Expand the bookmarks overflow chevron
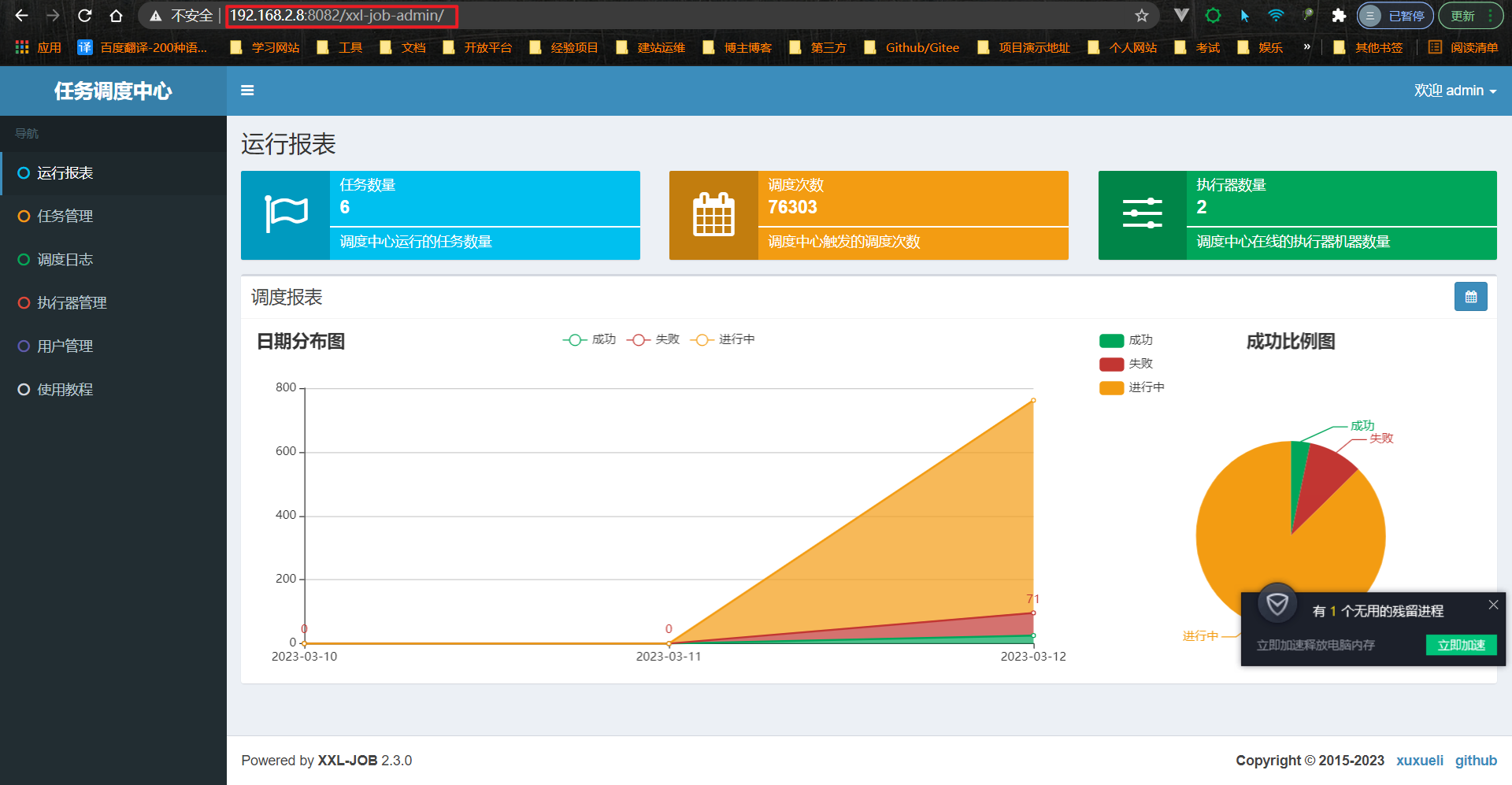 1306,47
